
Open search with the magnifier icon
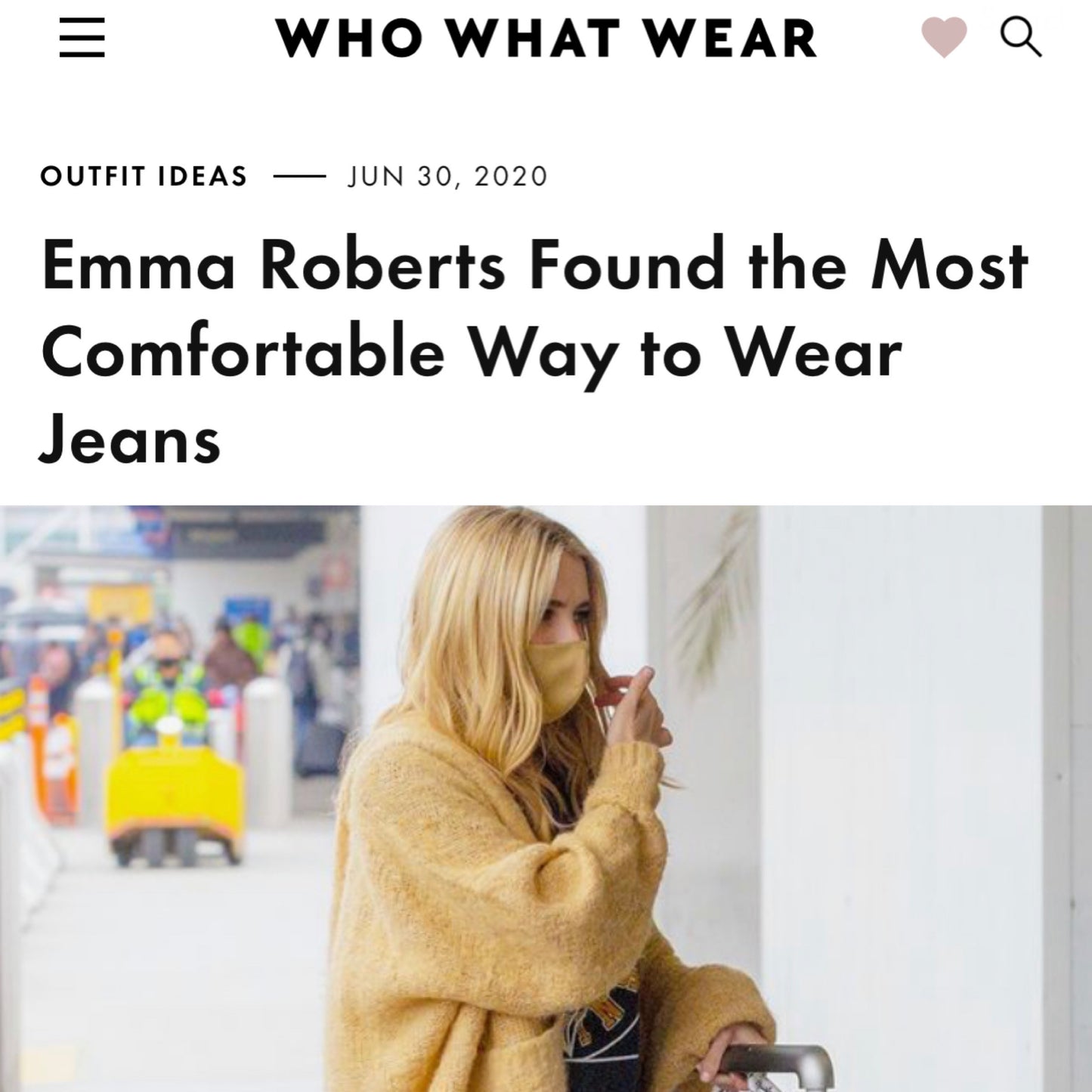point(1021,37)
